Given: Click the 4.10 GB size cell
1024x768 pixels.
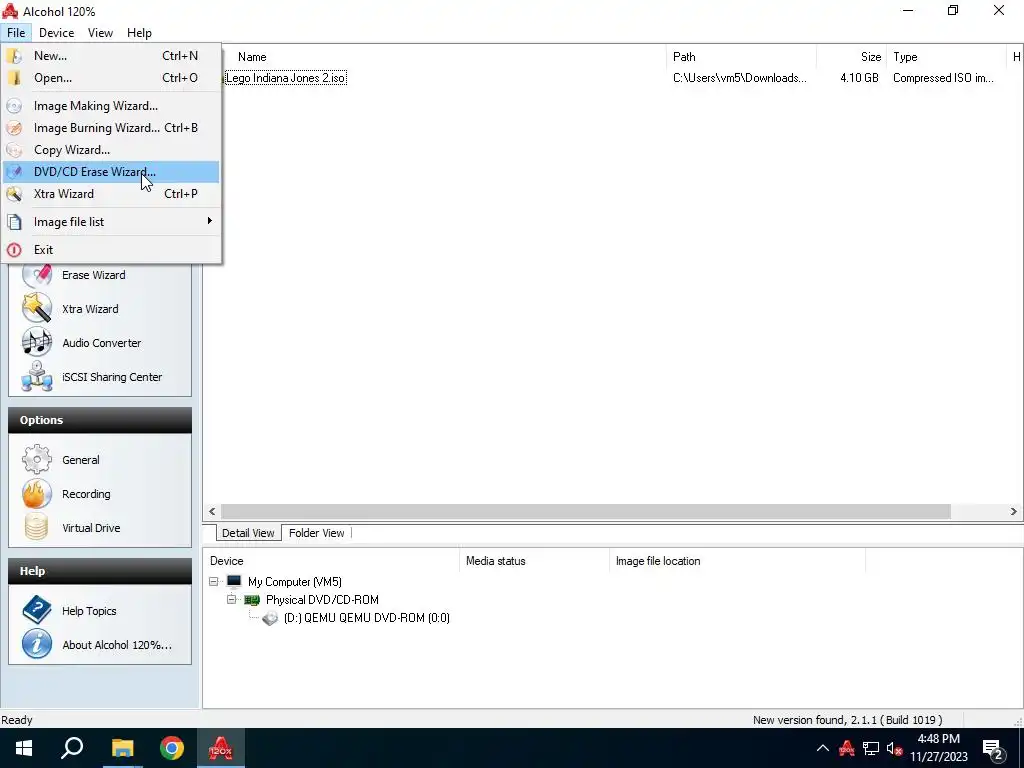Looking at the screenshot, I should click(859, 78).
